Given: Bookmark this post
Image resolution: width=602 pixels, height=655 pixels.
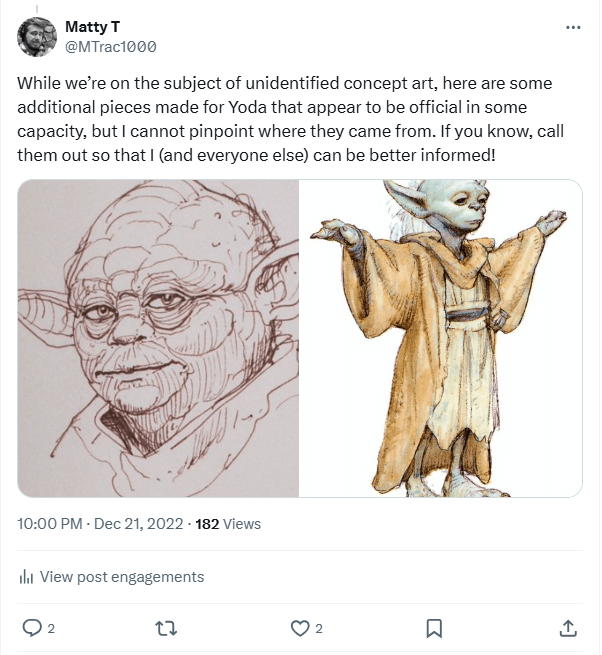Looking at the screenshot, I should [434, 628].
